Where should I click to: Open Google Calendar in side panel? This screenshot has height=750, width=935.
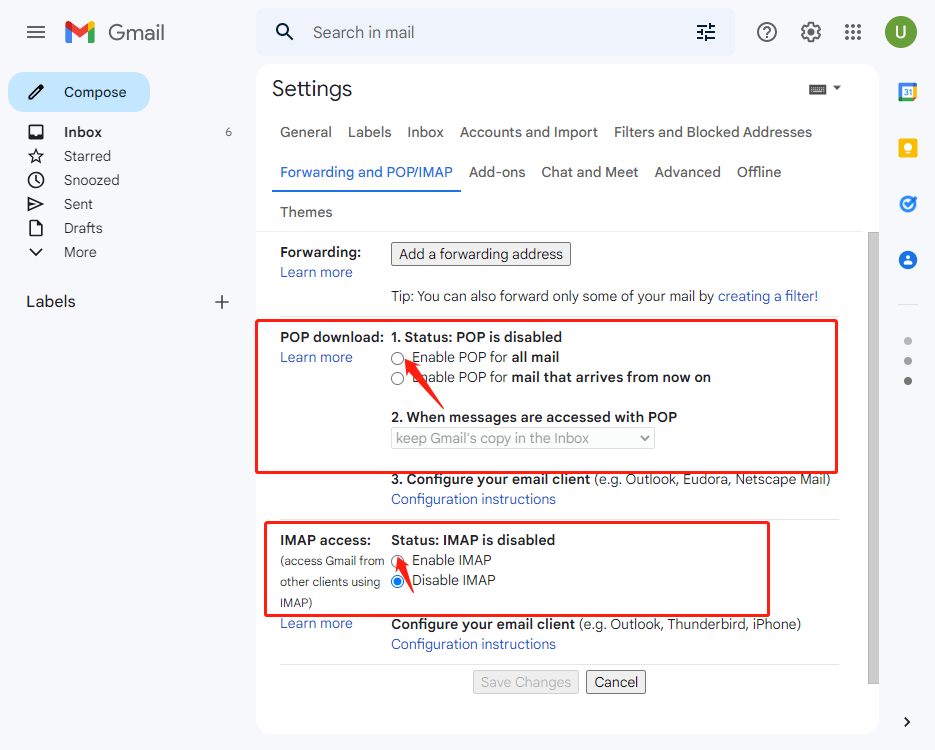tap(908, 92)
